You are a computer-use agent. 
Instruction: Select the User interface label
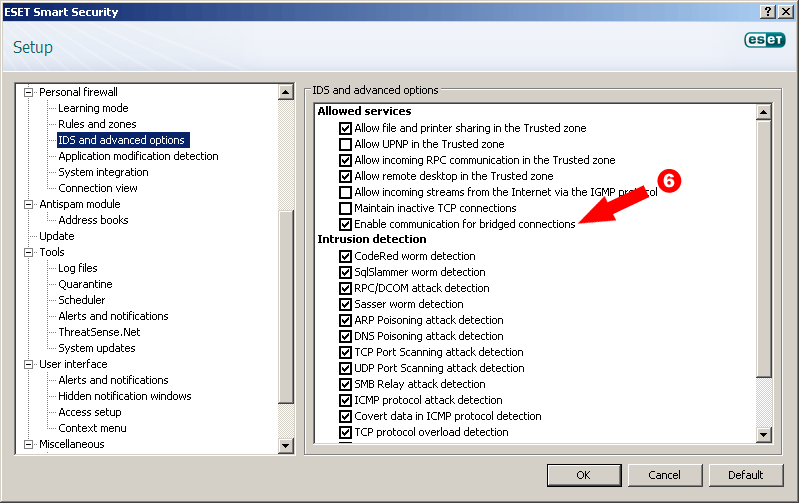[x=73, y=364]
